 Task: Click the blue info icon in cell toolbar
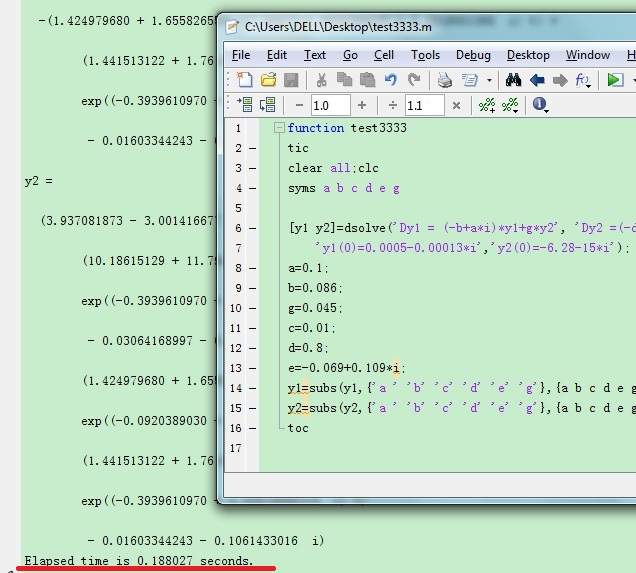tap(540, 105)
